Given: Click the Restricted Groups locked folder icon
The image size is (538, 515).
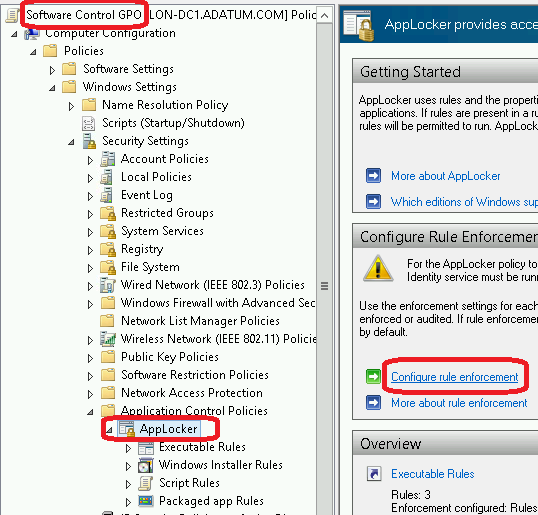Looking at the screenshot, I should click(108, 213).
